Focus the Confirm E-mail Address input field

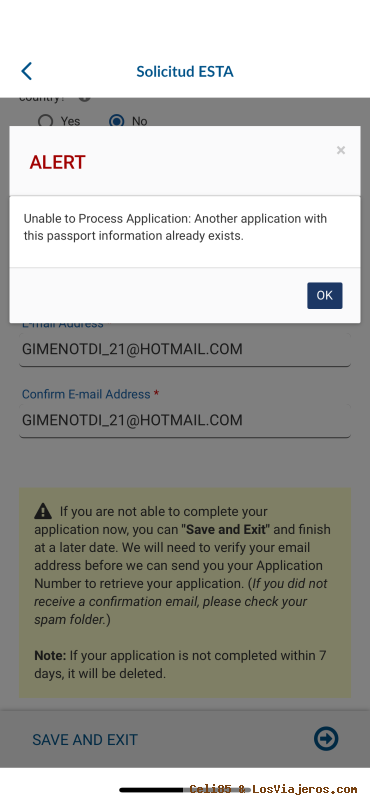click(185, 420)
